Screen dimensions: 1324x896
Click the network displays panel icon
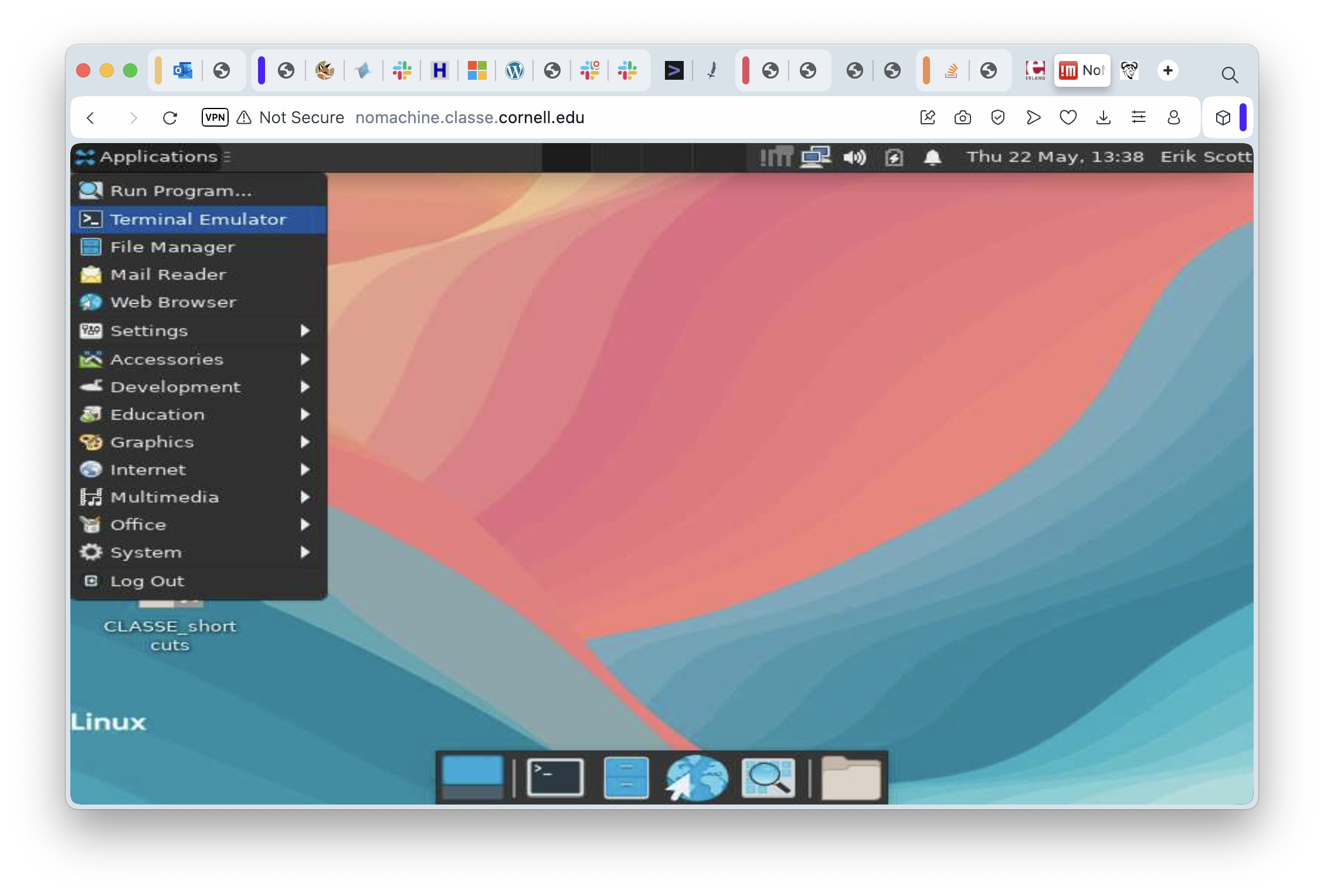(x=816, y=157)
